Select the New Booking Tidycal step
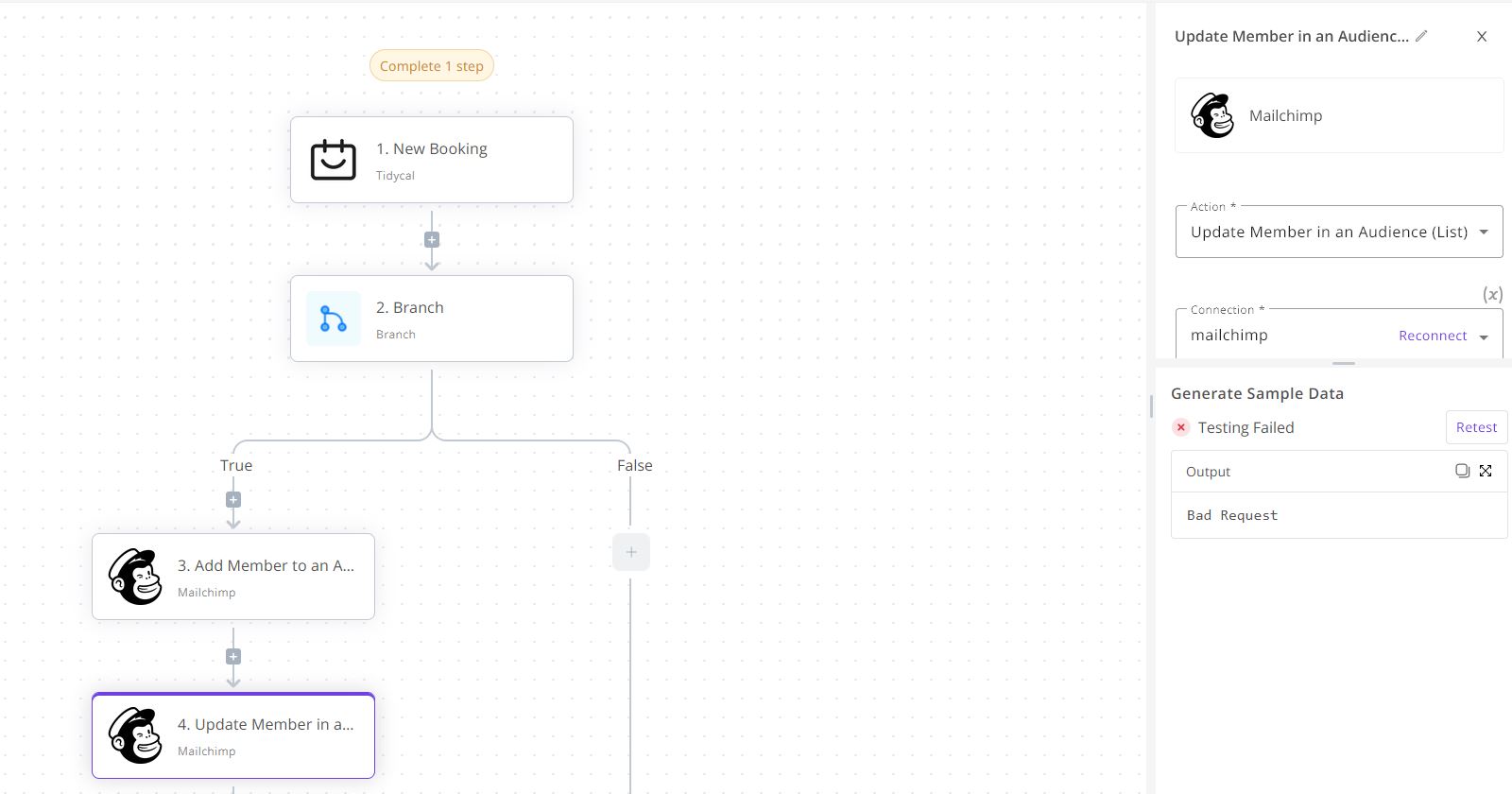1512x794 pixels. [x=432, y=160]
